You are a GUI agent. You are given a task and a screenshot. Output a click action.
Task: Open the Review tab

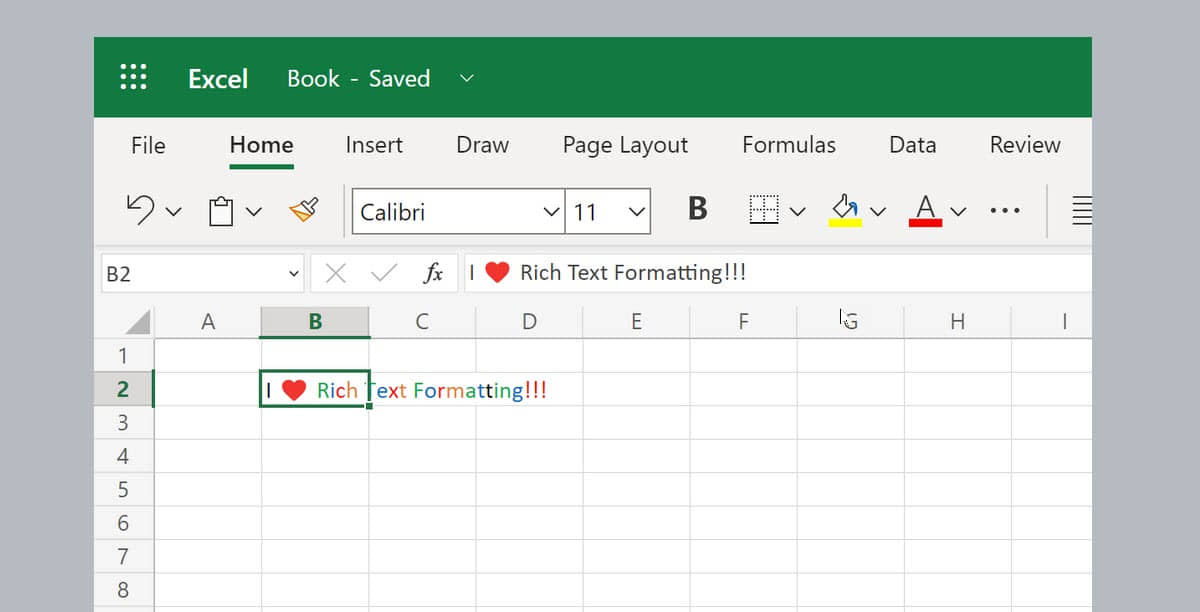1025,145
